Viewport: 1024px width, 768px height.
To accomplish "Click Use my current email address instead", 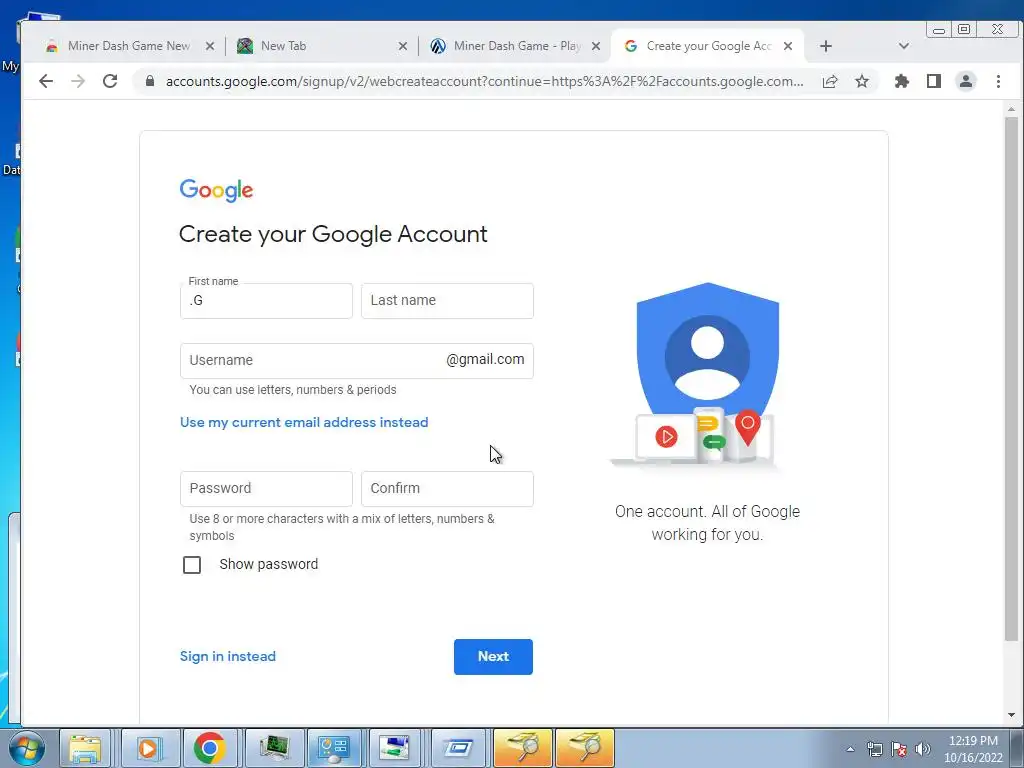I will pyautogui.click(x=304, y=423).
